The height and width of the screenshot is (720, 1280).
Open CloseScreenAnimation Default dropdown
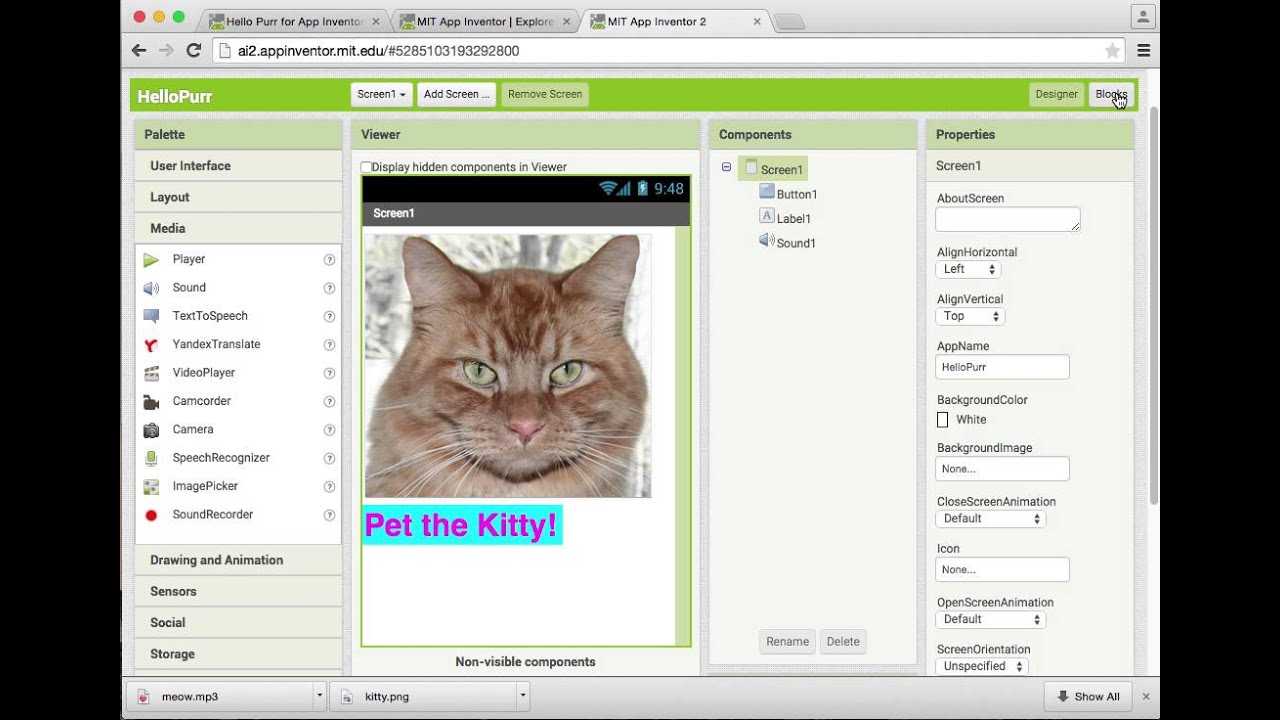991,518
